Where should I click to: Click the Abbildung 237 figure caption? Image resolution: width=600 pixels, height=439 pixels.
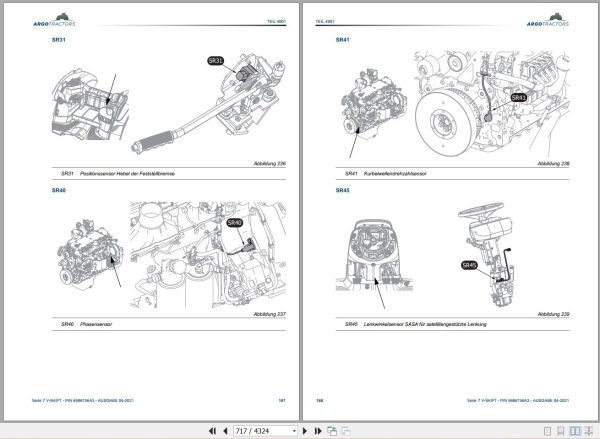270,314
